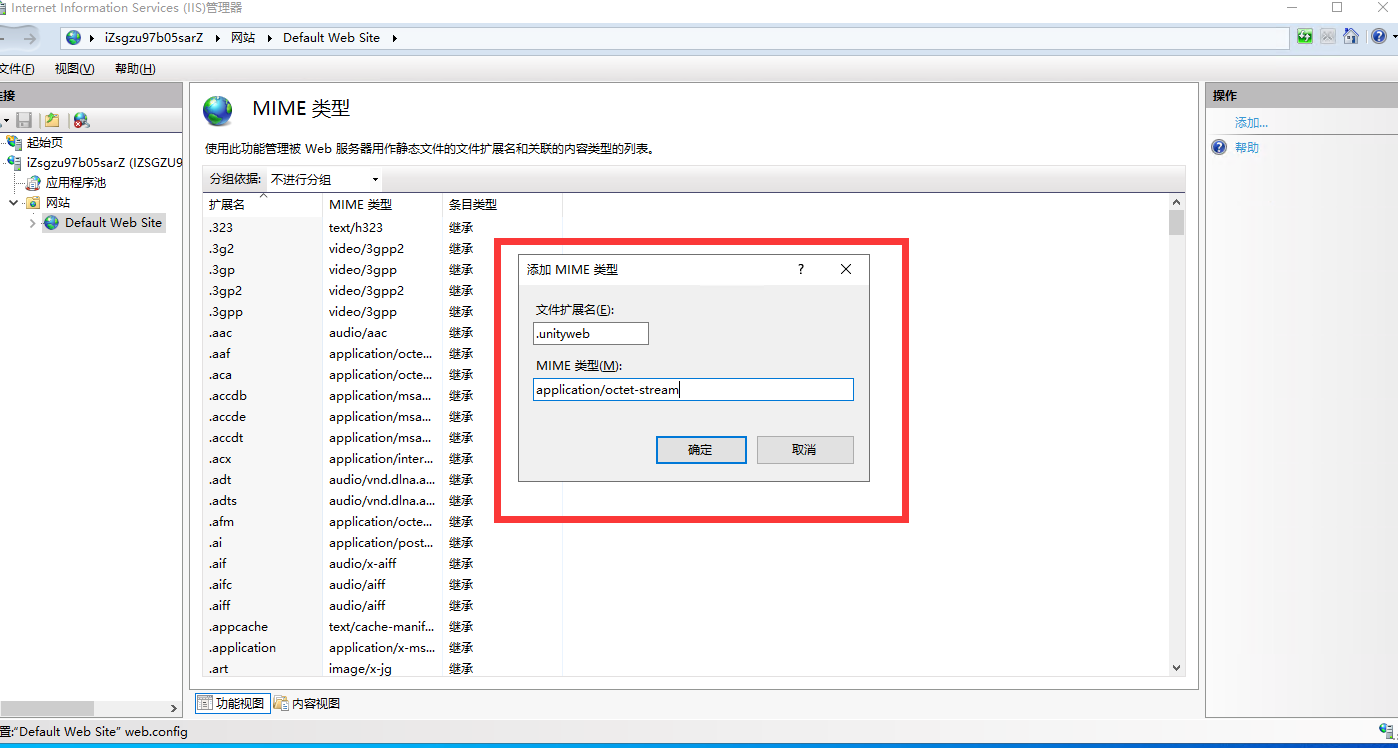Click the save icon in connections toolbar

pyautogui.click(x=24, y=120)
